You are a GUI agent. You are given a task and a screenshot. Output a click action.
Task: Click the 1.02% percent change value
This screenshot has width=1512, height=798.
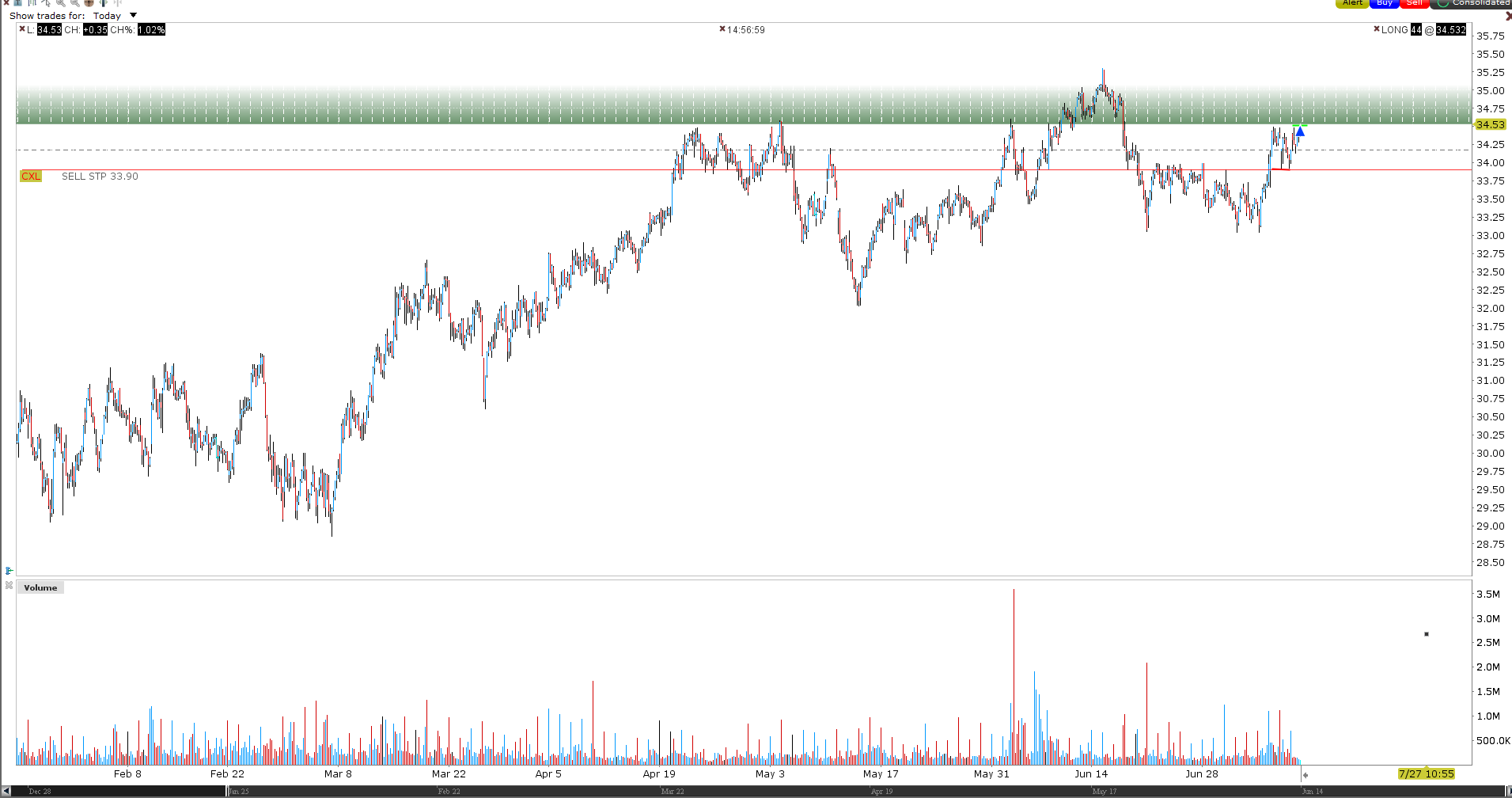[x=151, y=29]
